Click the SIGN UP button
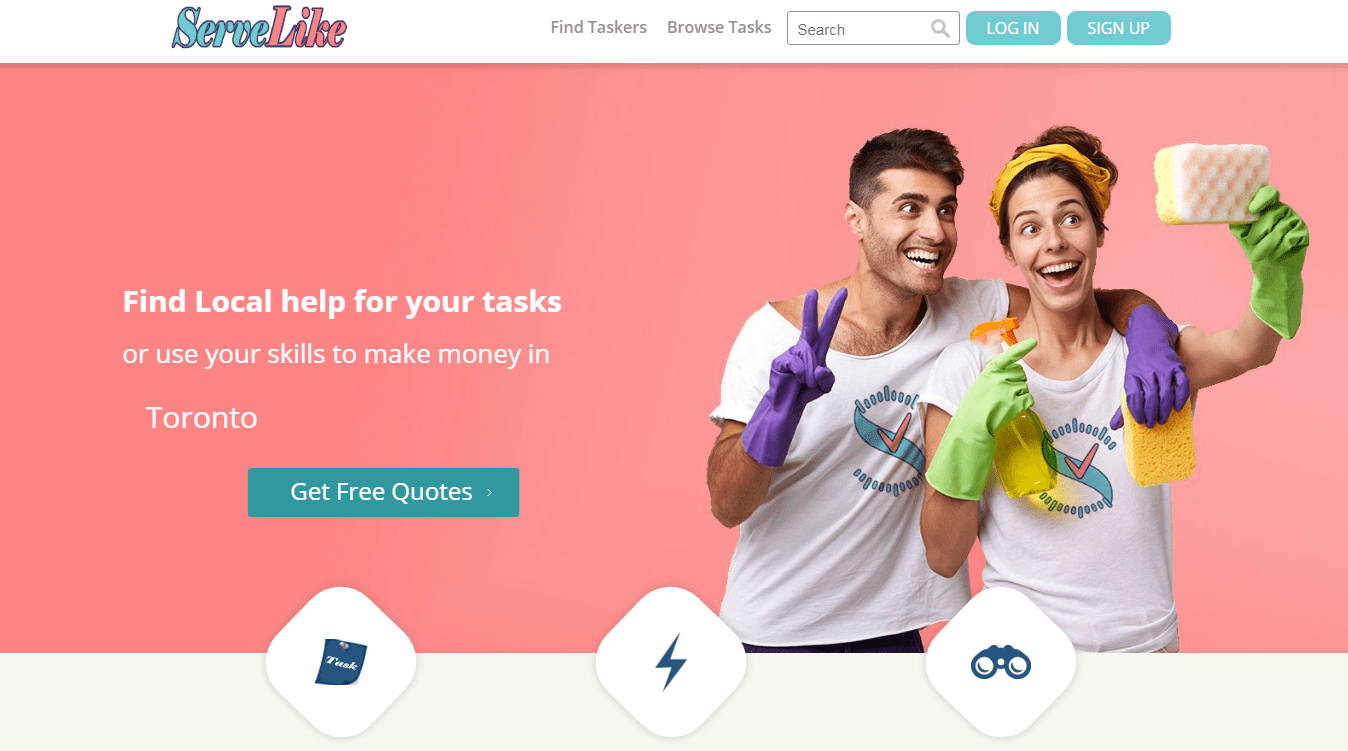The height and width of the screenshot is (751, 1348). (1118, 28)
